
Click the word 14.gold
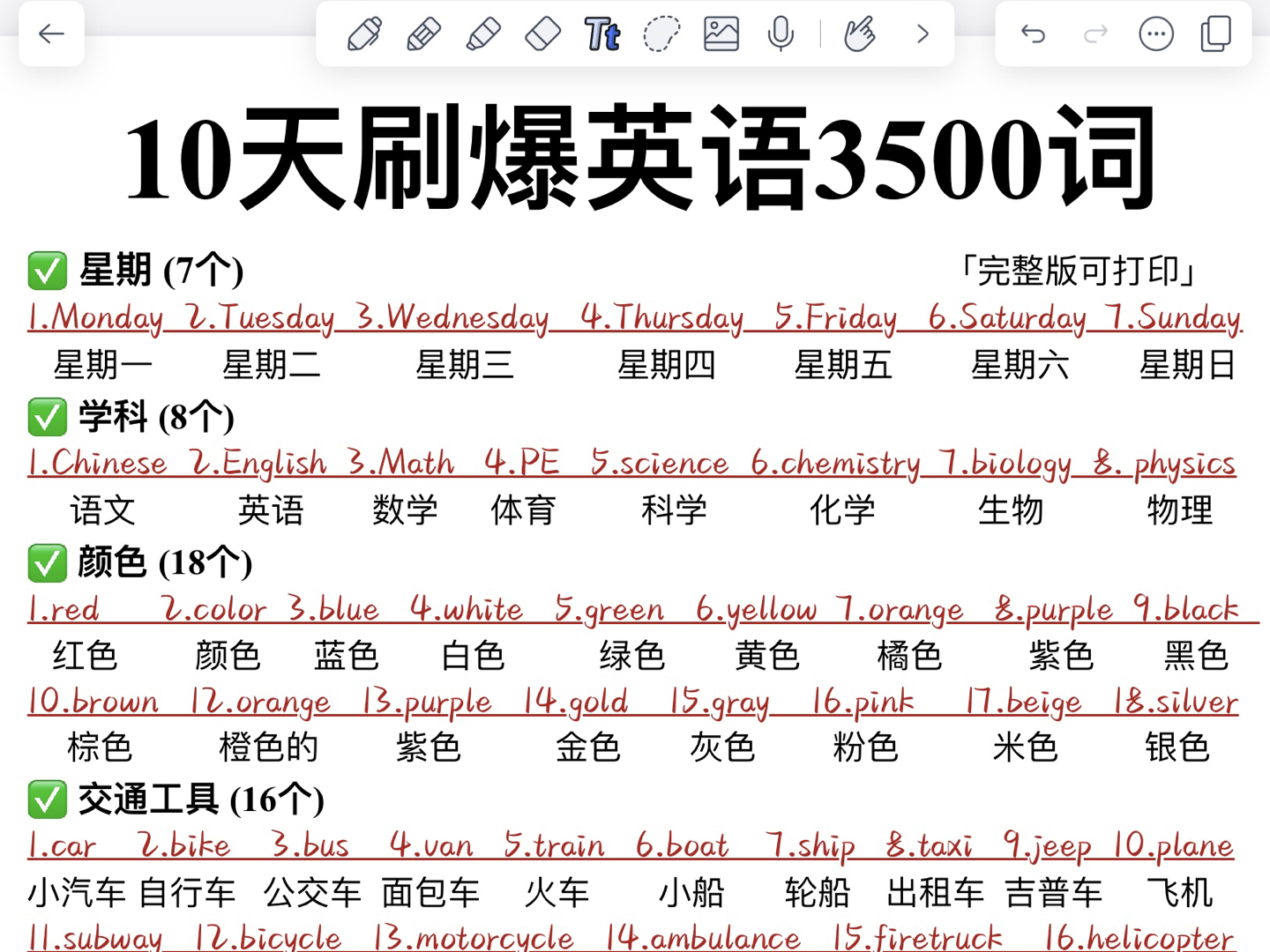point(575,702)
